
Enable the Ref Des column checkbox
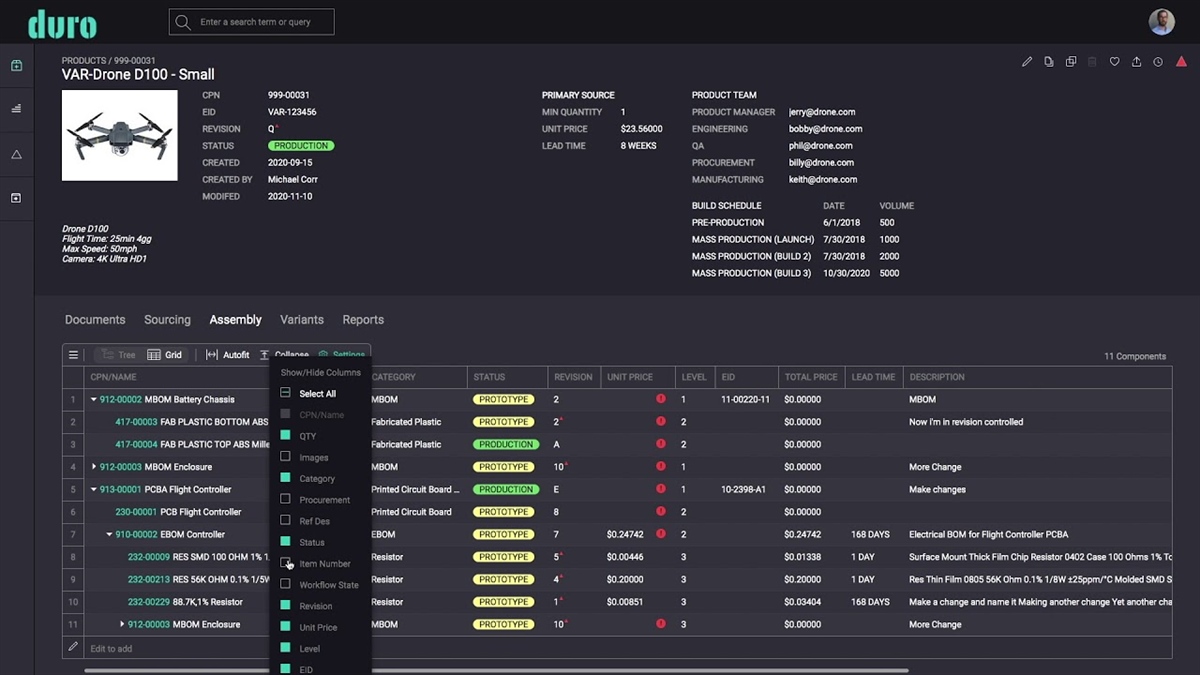pos(285,521)
